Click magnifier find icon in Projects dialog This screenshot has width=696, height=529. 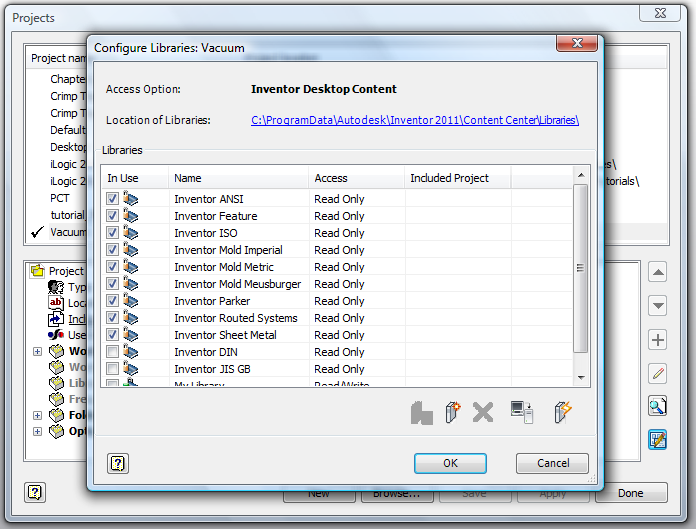(x=658, y=406)
